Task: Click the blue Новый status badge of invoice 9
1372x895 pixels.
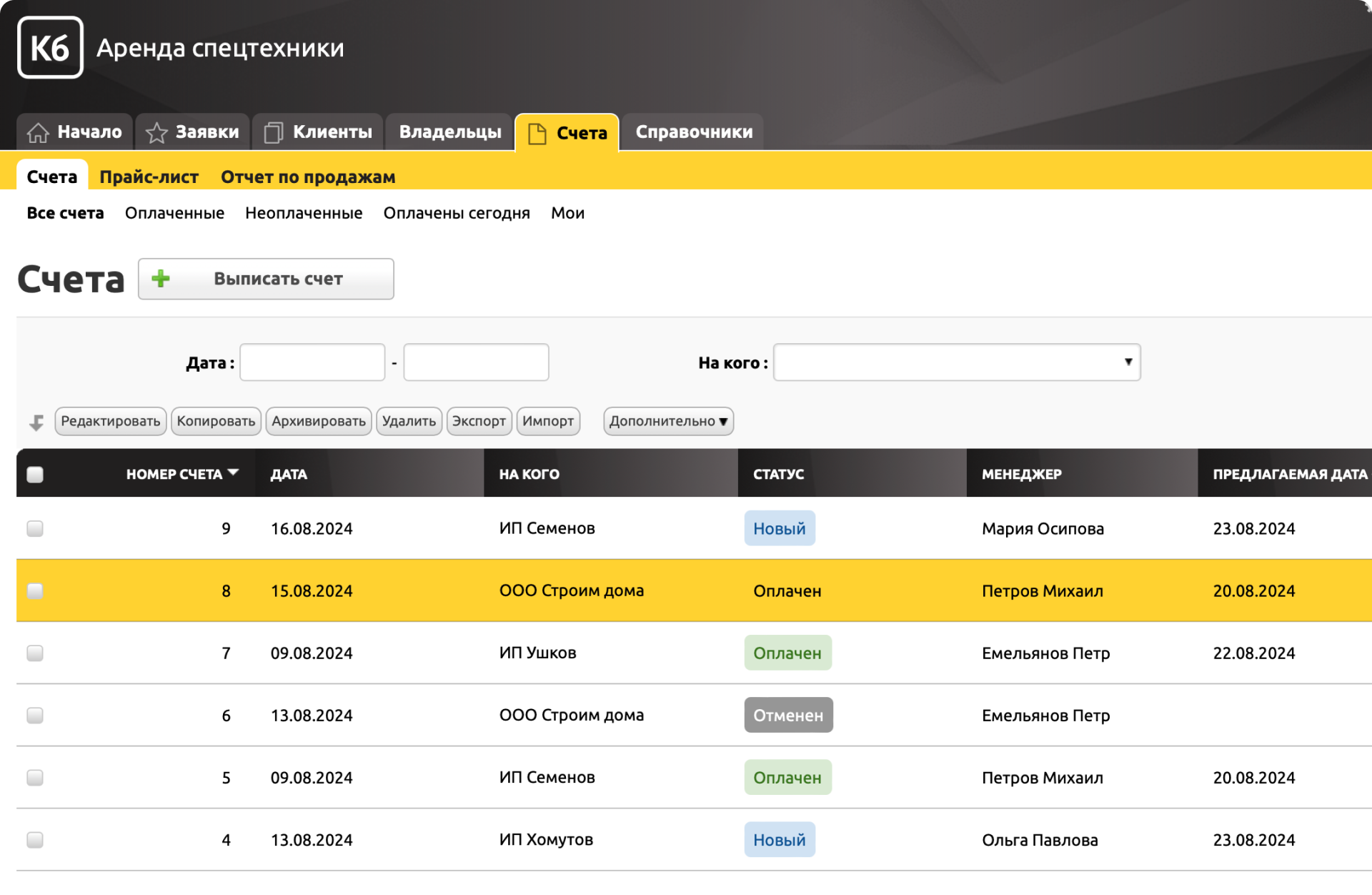Action: point(779,529)
